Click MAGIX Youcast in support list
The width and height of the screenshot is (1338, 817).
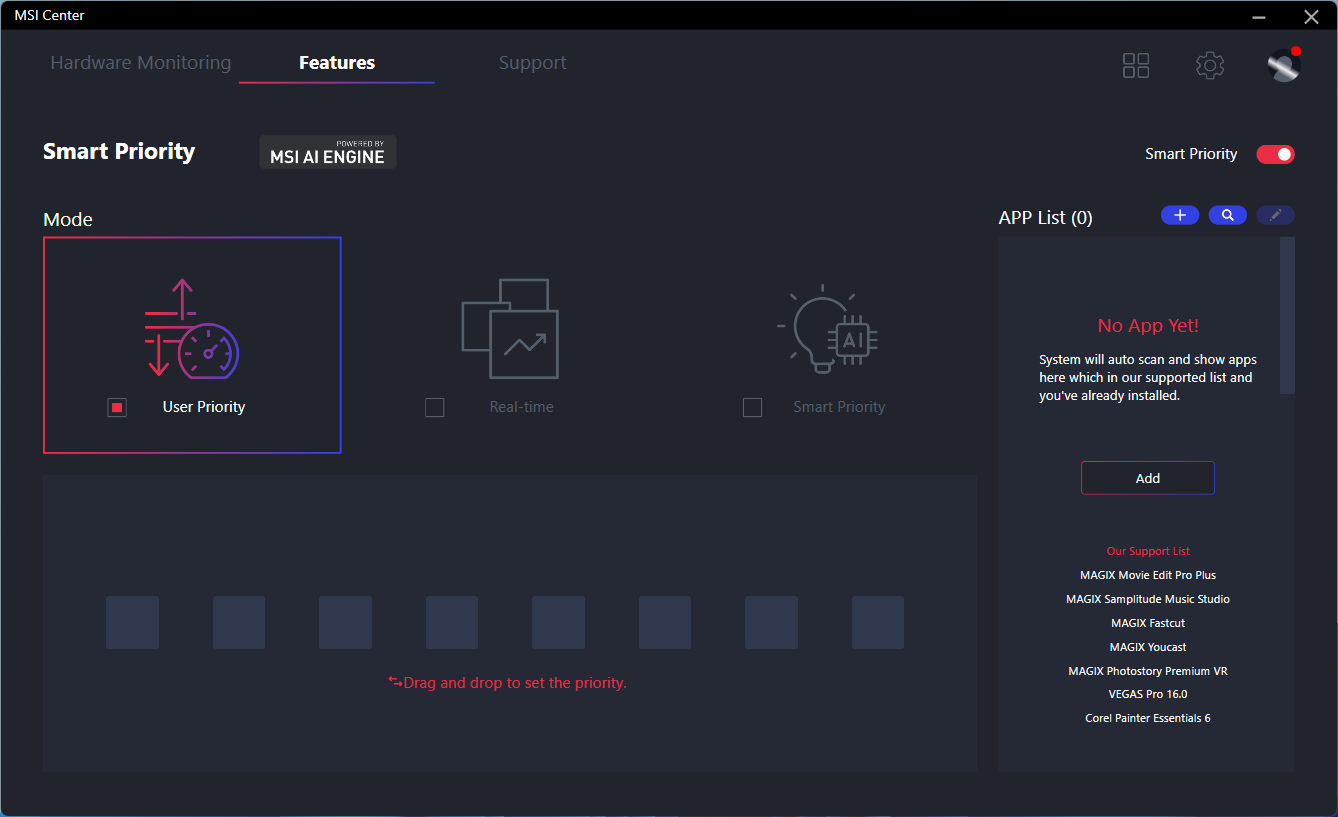click(x=1148, y=647)
